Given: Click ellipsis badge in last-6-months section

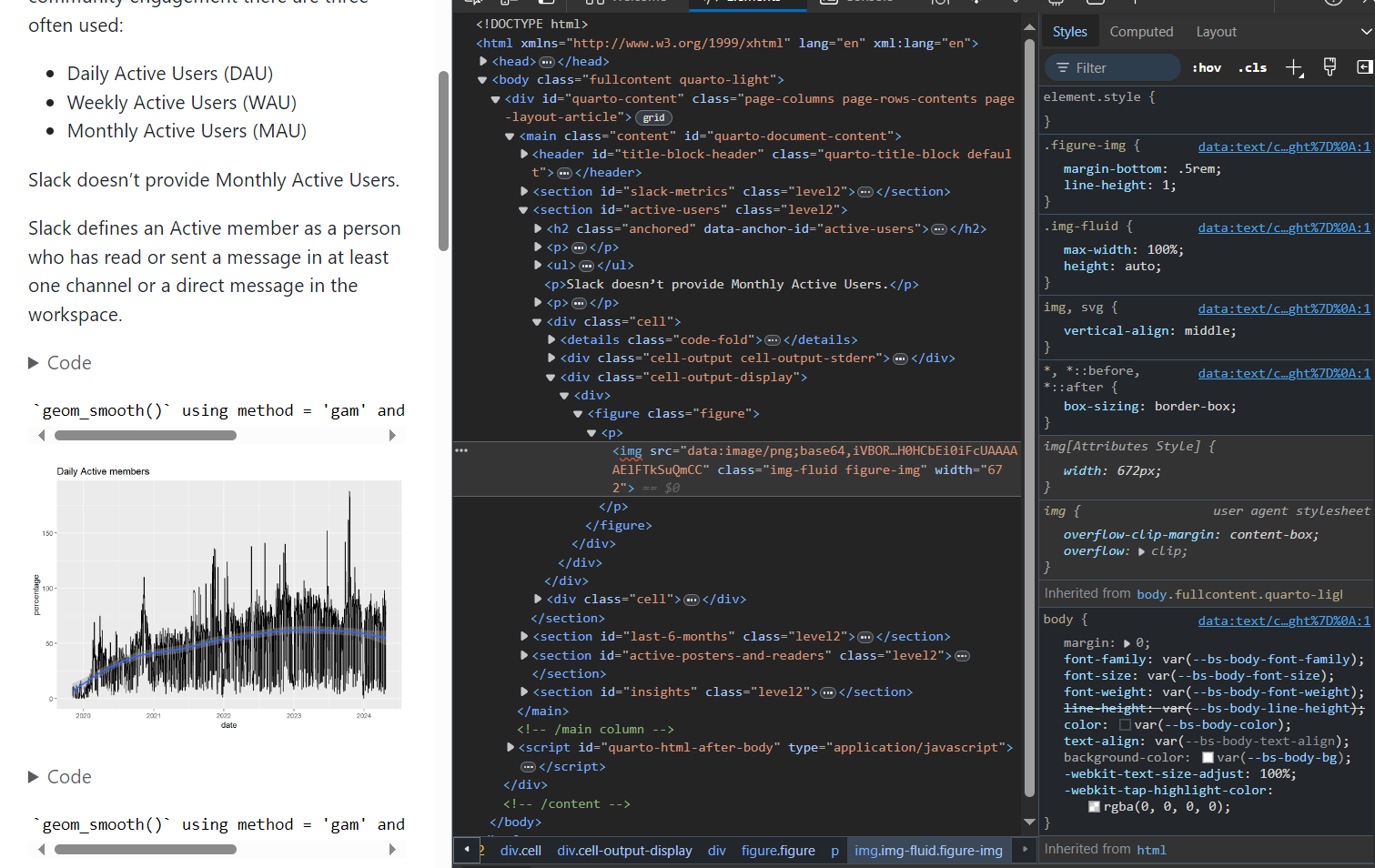Looking at the screenshot, I should (x=864, y=637).
